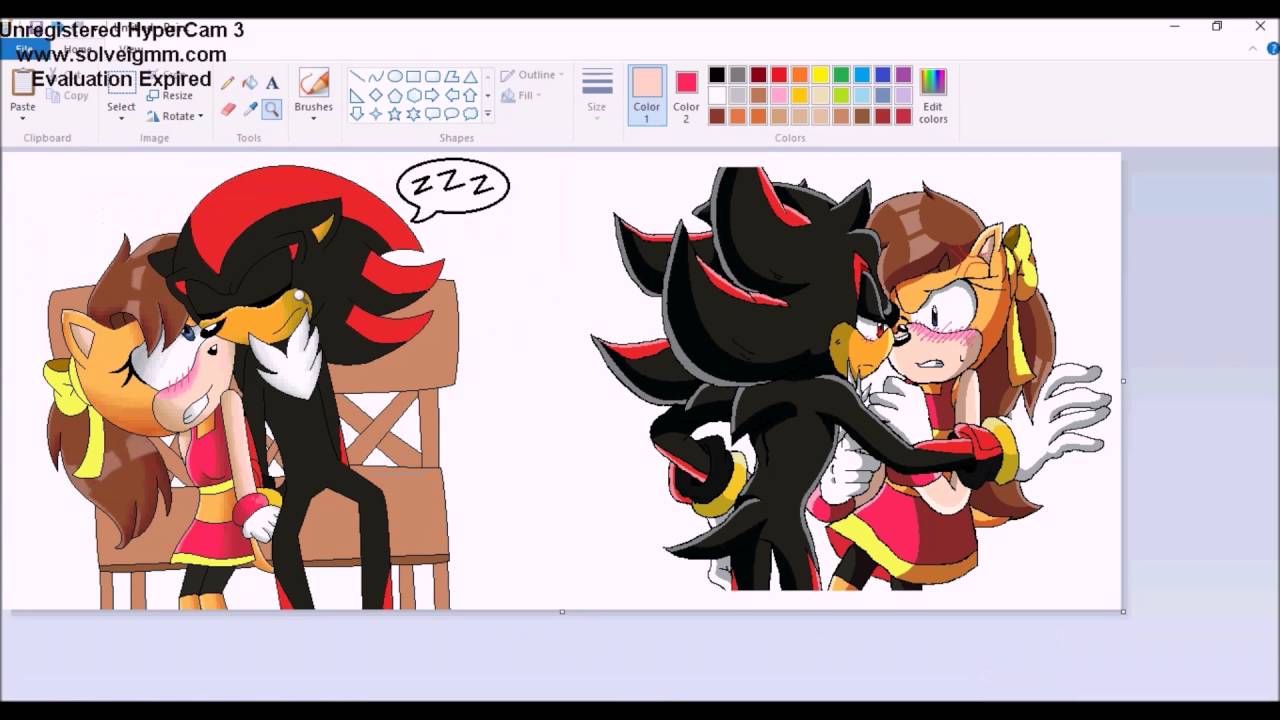The height and width of the screenshot is (720, 1280).
Task: Choose the Five-point star shape
Action: tap(395, 114)
